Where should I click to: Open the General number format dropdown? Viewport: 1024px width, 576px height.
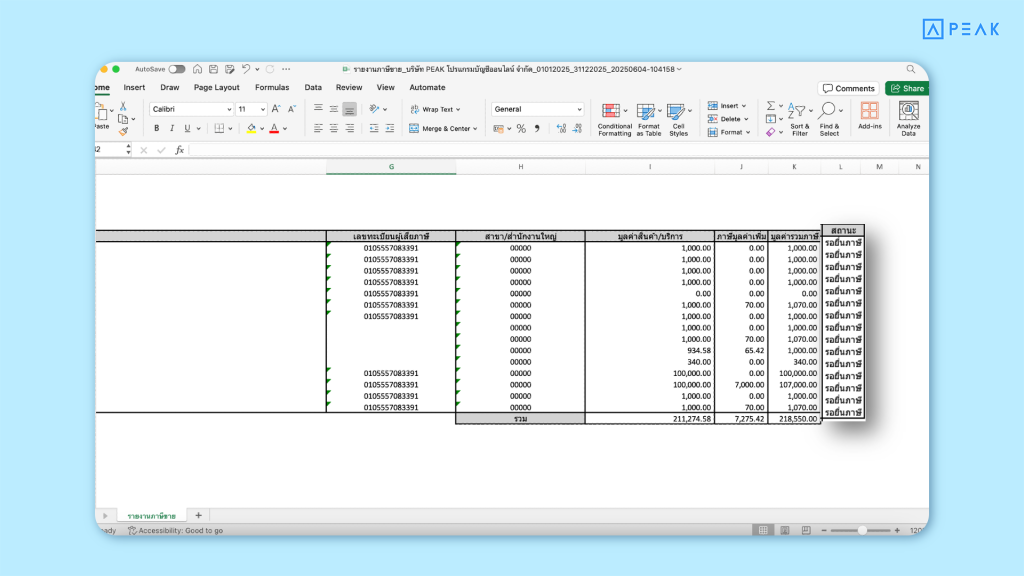[537, 109]
